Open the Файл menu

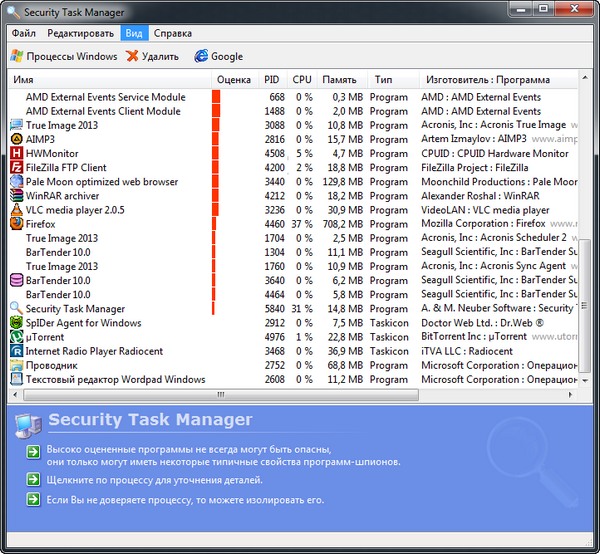pyautogui.click(x=24, y=33)
